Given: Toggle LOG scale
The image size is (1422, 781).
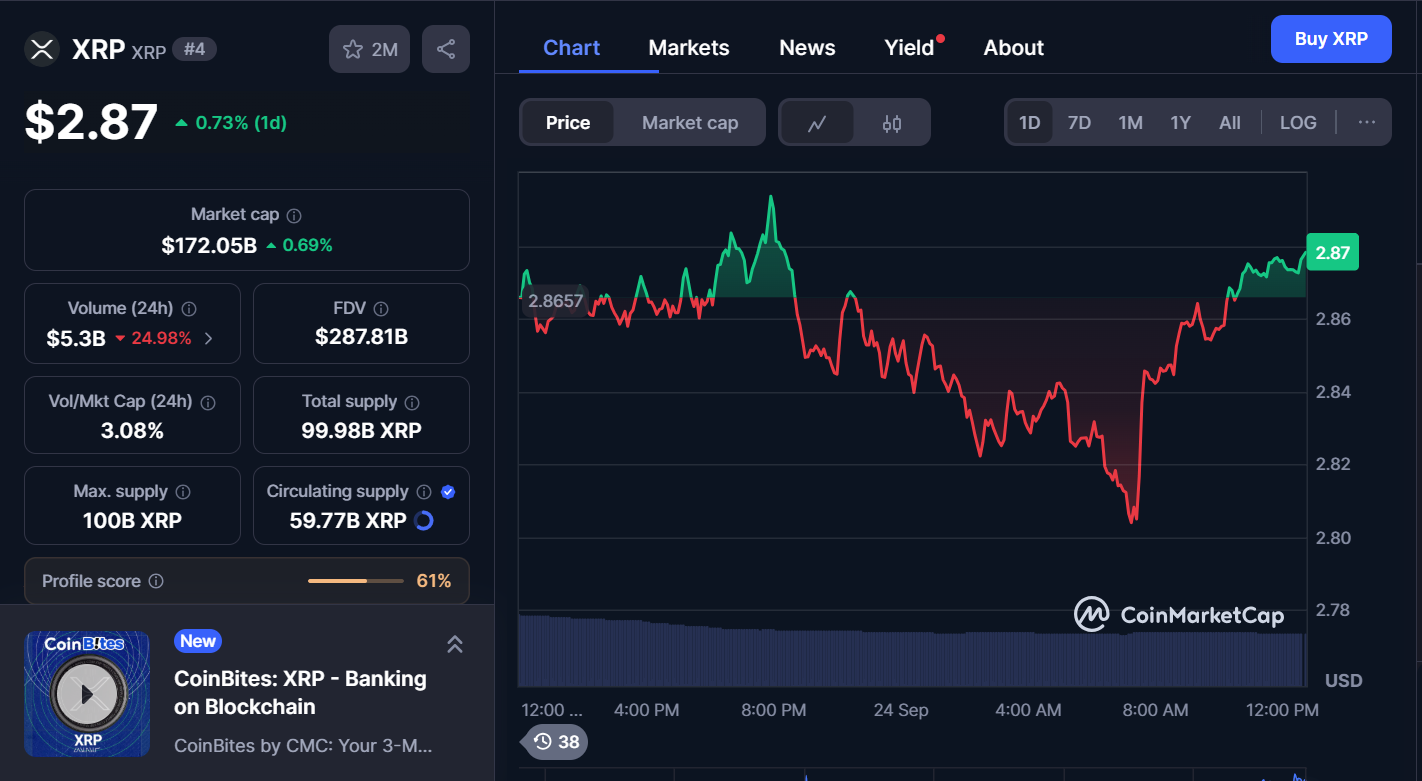Looking at the screenshot, I should coord(1298,123).
